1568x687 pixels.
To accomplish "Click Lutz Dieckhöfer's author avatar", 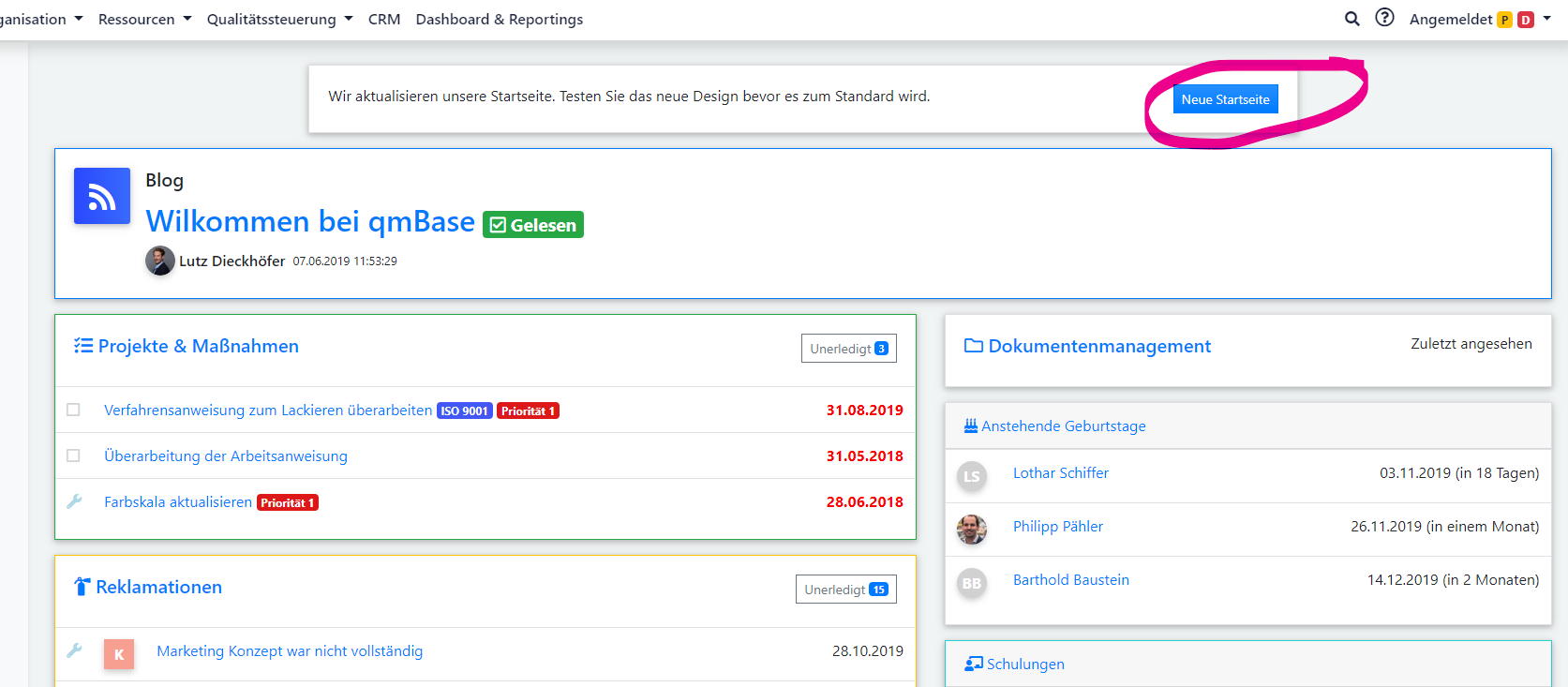I will (160, 261).
